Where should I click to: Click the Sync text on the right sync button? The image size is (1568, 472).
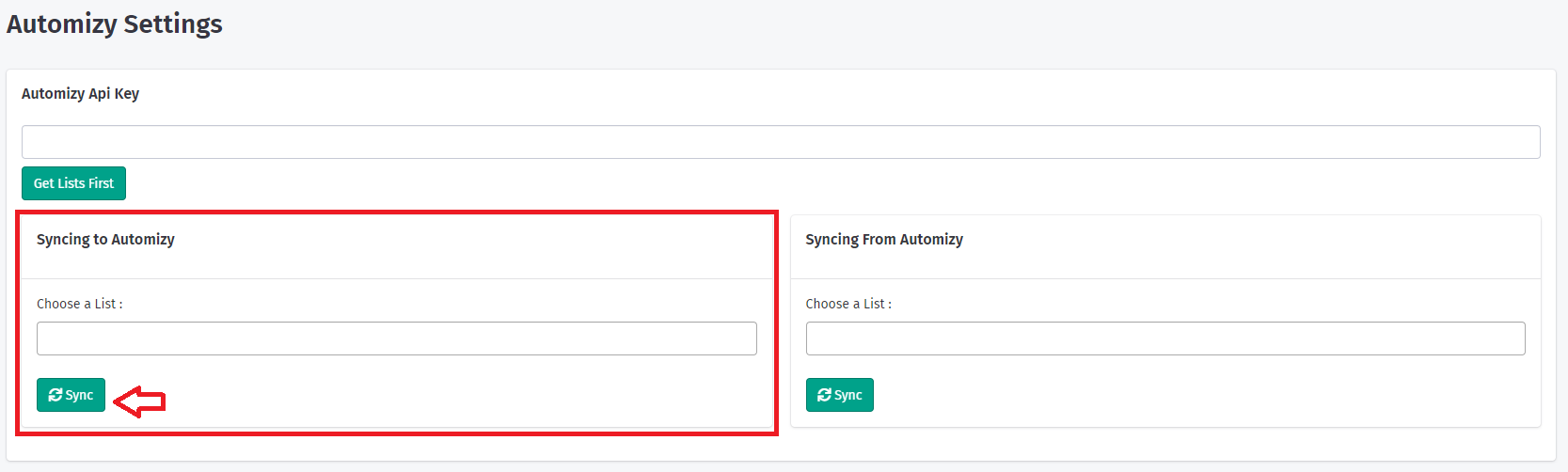[848, 395]
